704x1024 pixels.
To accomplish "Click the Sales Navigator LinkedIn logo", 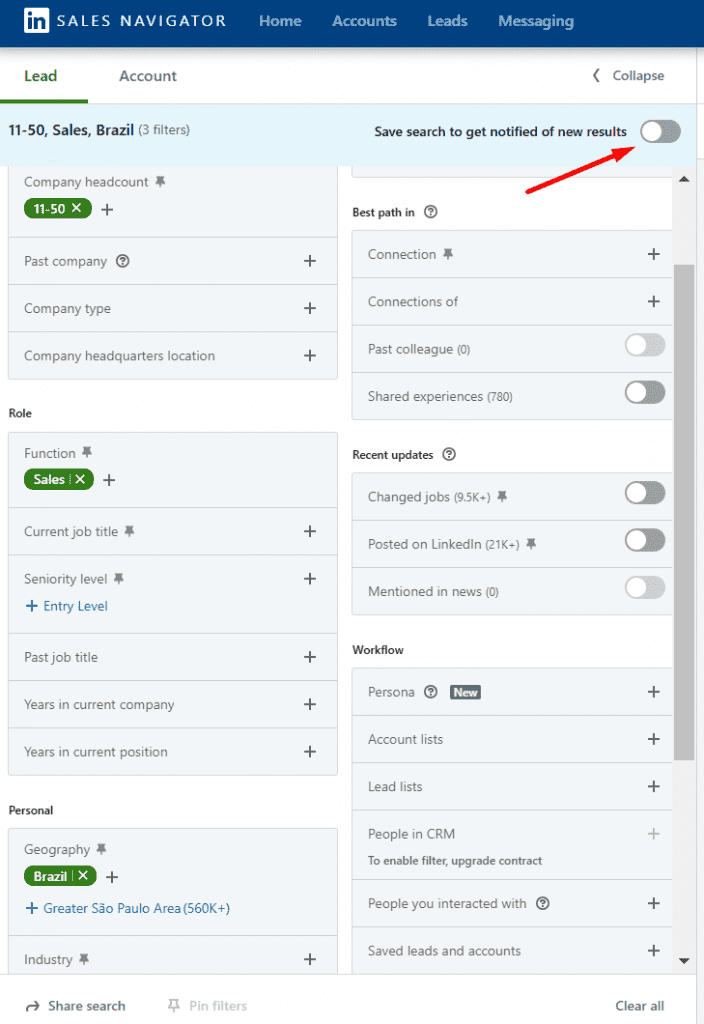I will click(36, 20).
